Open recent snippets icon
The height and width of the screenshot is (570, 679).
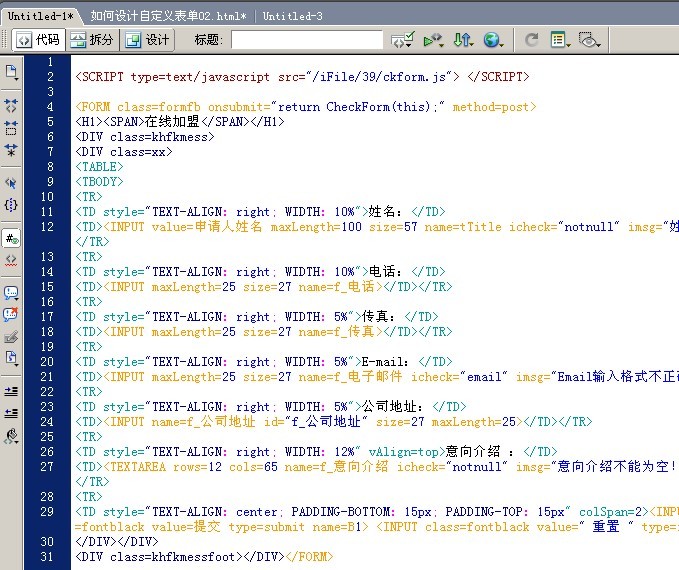tap(11, 358)
